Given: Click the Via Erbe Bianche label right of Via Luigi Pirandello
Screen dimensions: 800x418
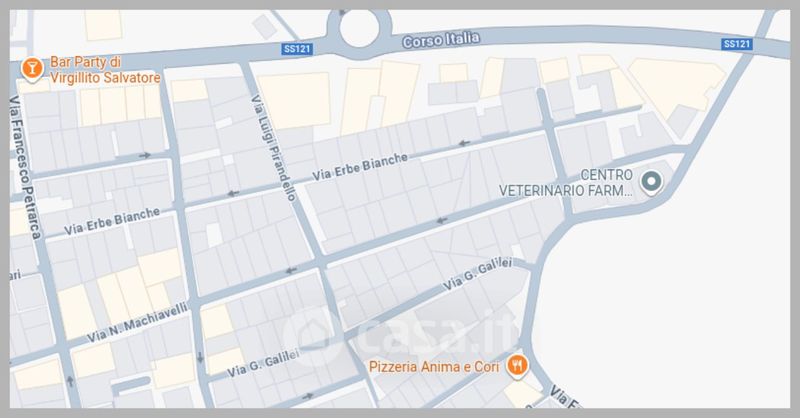Looking at the screenshot, I should 360,166.
